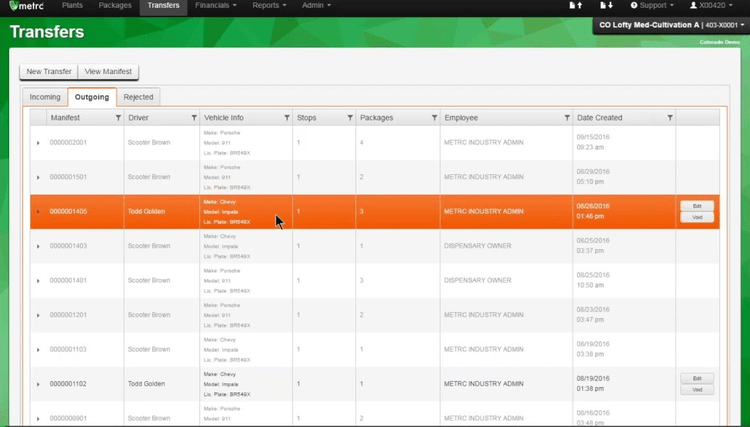750x427 pixels.
Task: Expand manifest 0000001201 row
Action: pyautogui.click(x=38, y=315)
